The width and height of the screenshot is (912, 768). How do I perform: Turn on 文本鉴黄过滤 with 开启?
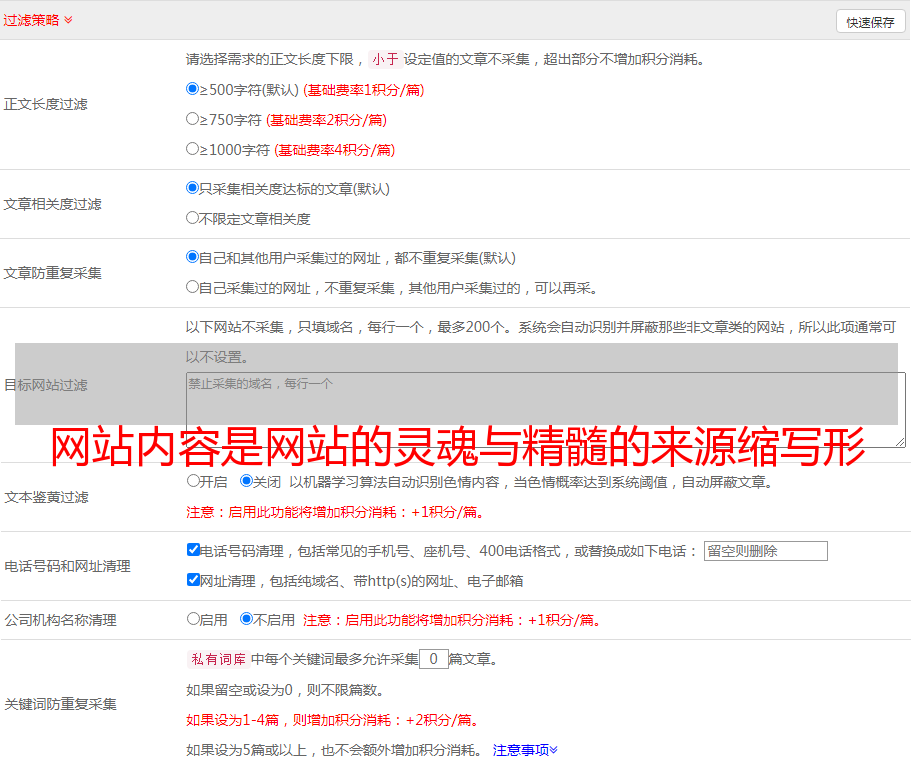tap(193, 481)
